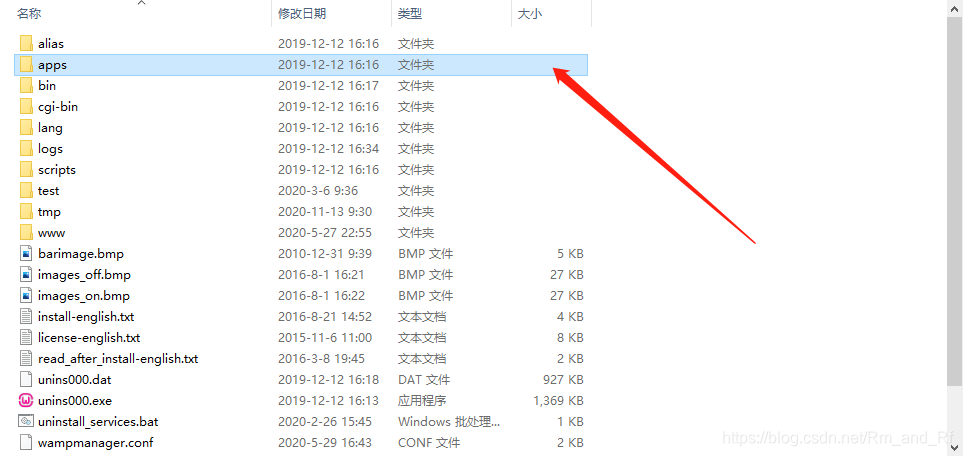Select the images_off.bmp file icon
The image size is (963, 456).
pyautogui.click(x=26, y=274)
